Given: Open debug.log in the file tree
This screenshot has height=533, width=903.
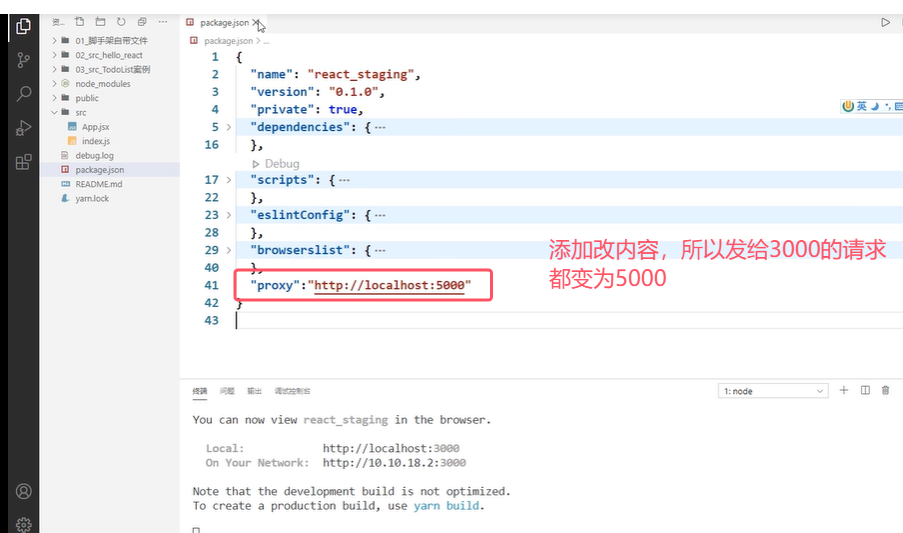Looking at the screenshot, I should [x=94, y=155].
